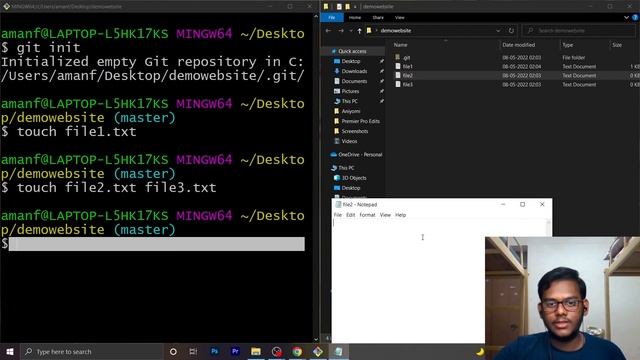Open Explorer help with the question mark icon
This screenshot has height=360, width=640.
pyautogui.click(x=635, y=18)
